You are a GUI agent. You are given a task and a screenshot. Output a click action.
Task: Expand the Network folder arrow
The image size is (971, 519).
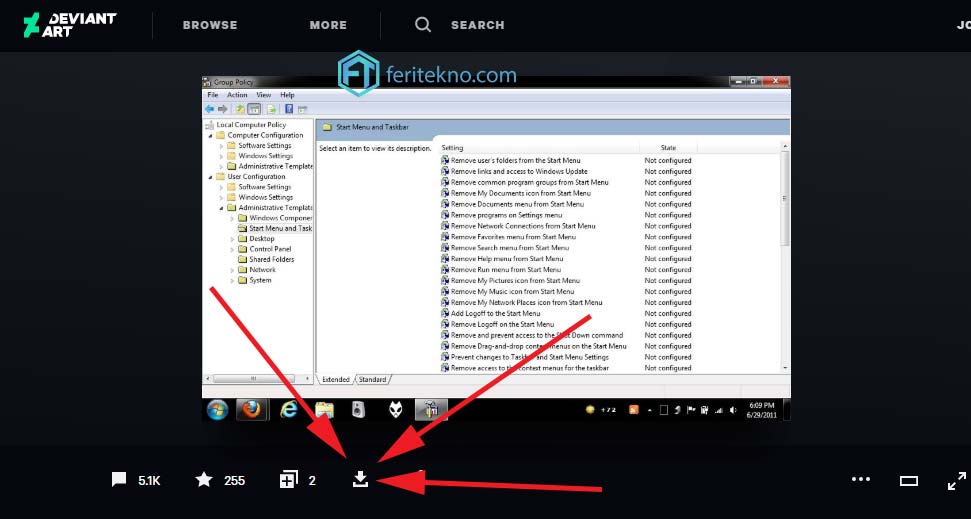coord(232,270)
